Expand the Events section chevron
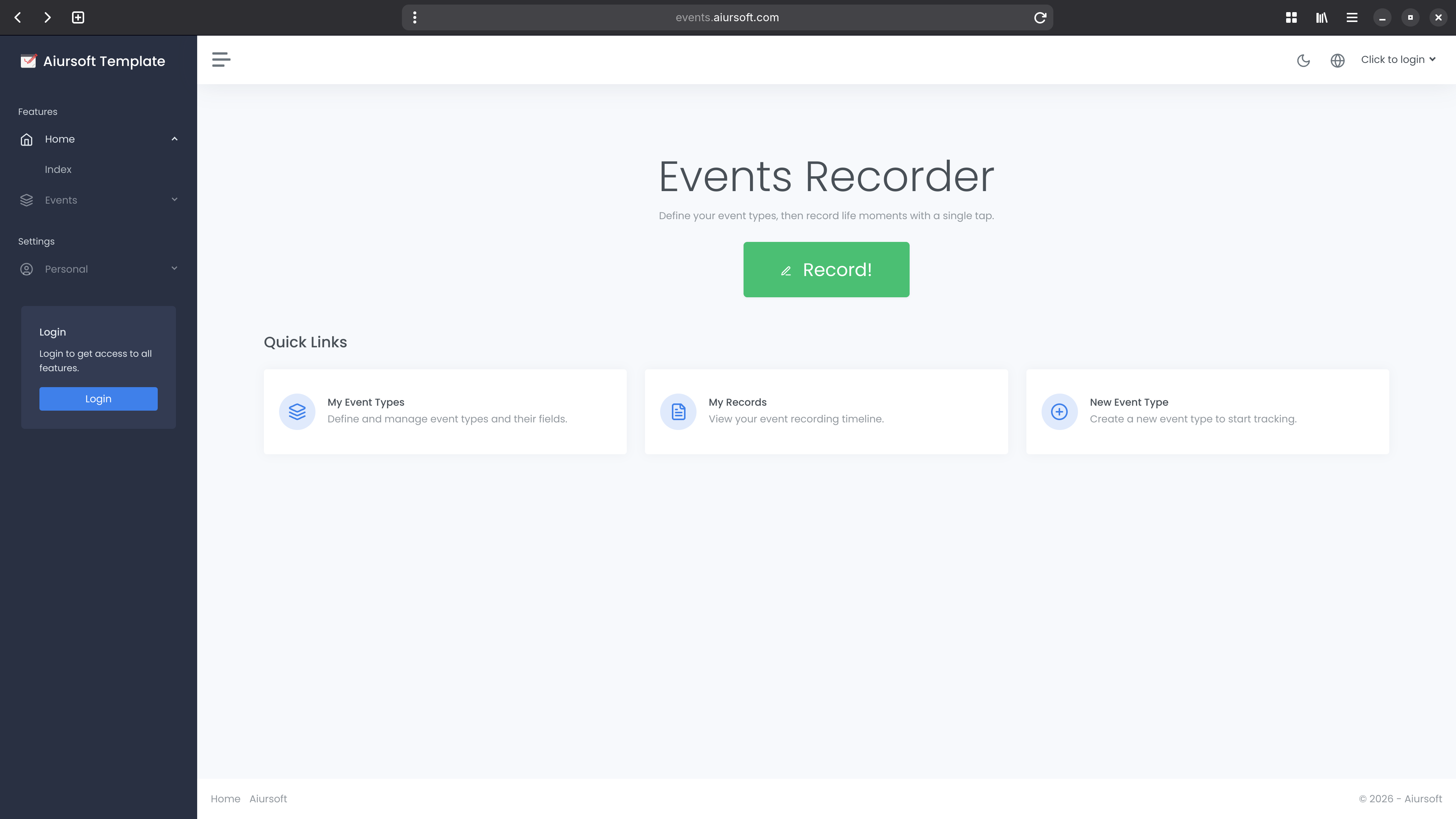Screen dimensions: 1456x819 174,200
